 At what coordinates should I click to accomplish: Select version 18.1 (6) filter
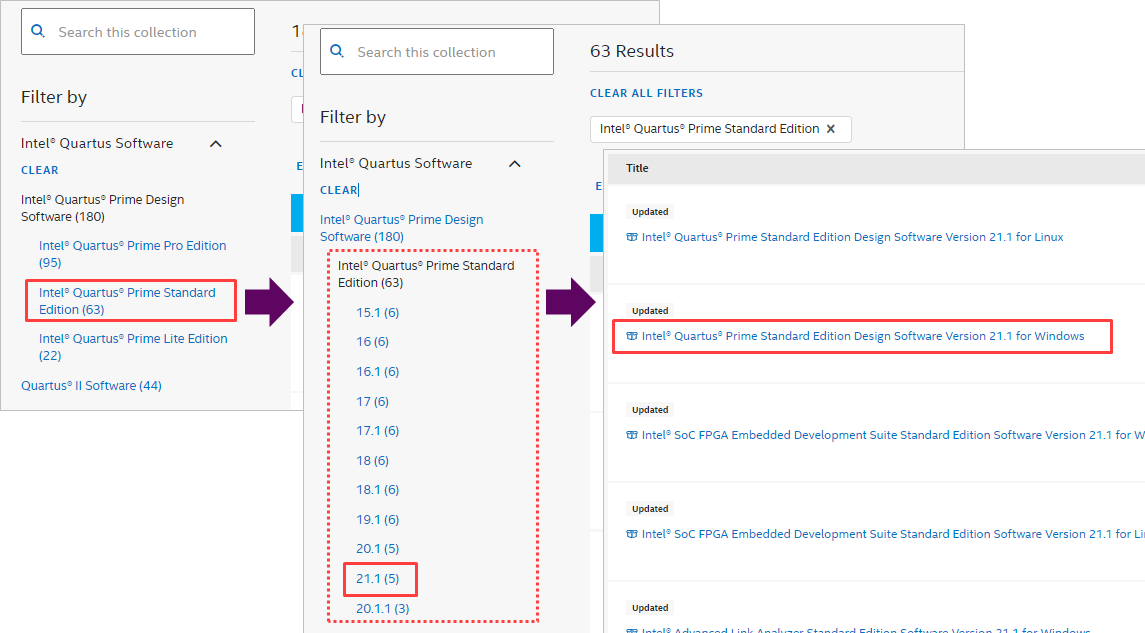[x=378, y=490]
